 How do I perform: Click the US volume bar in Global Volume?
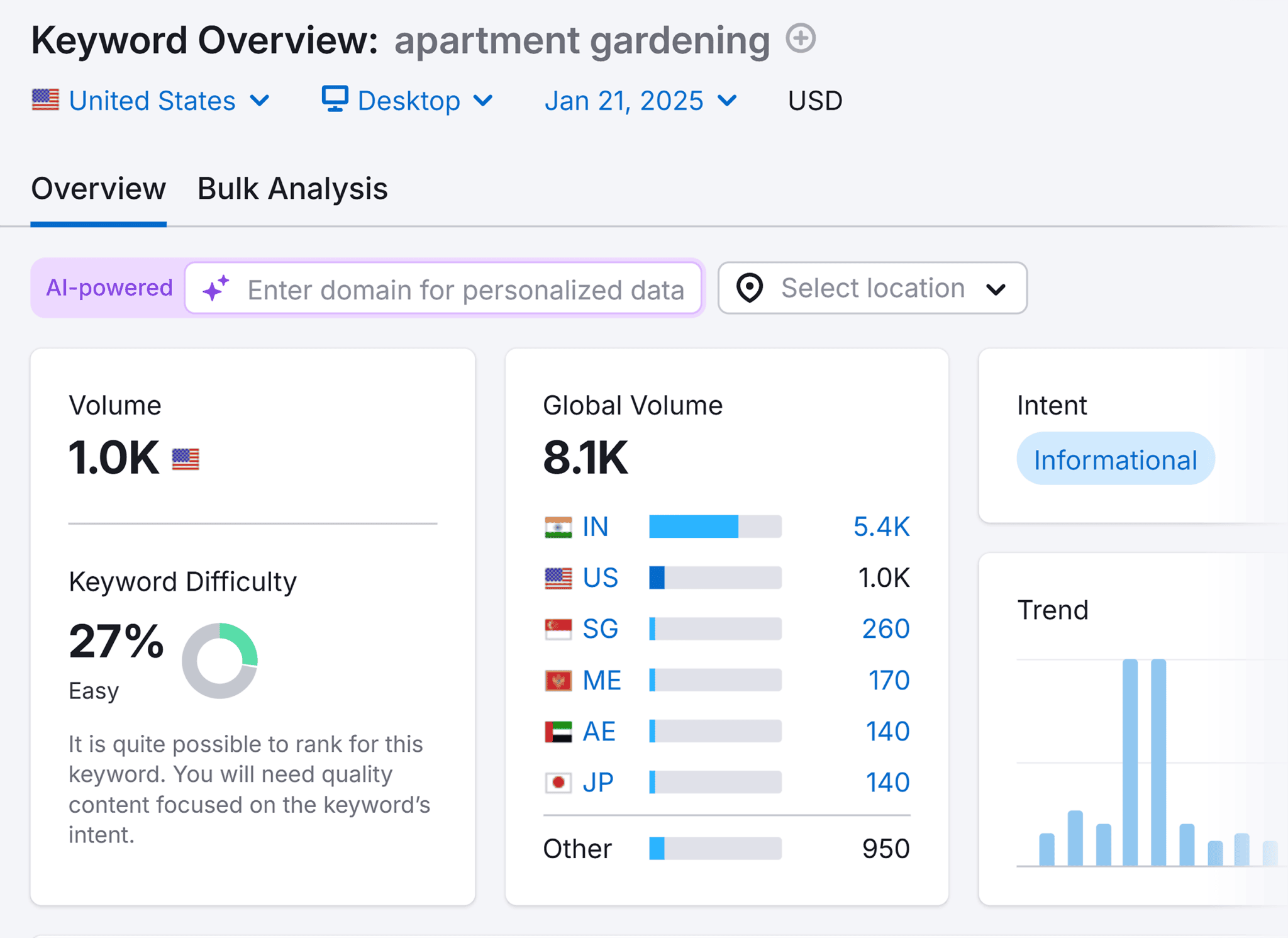click(x=715, y=578)
